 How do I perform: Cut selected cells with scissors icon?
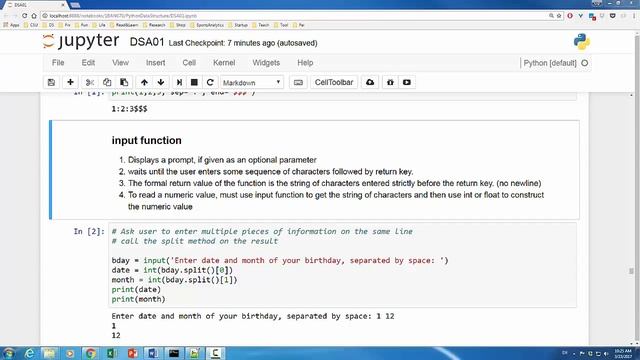tap(90, 82)
